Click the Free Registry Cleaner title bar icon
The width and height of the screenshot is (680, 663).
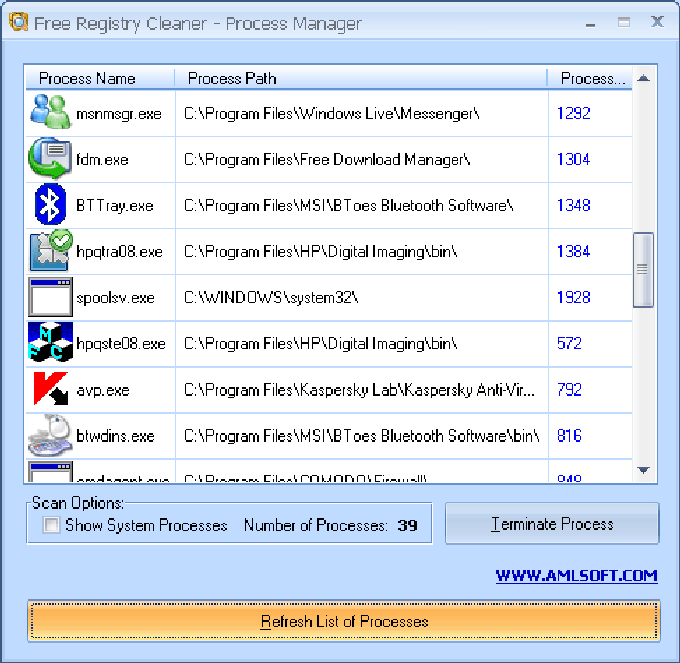coord(18,22)
